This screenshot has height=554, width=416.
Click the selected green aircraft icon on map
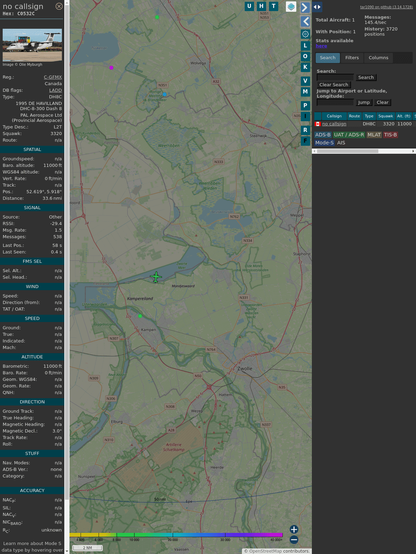click(x=156, y=277)
